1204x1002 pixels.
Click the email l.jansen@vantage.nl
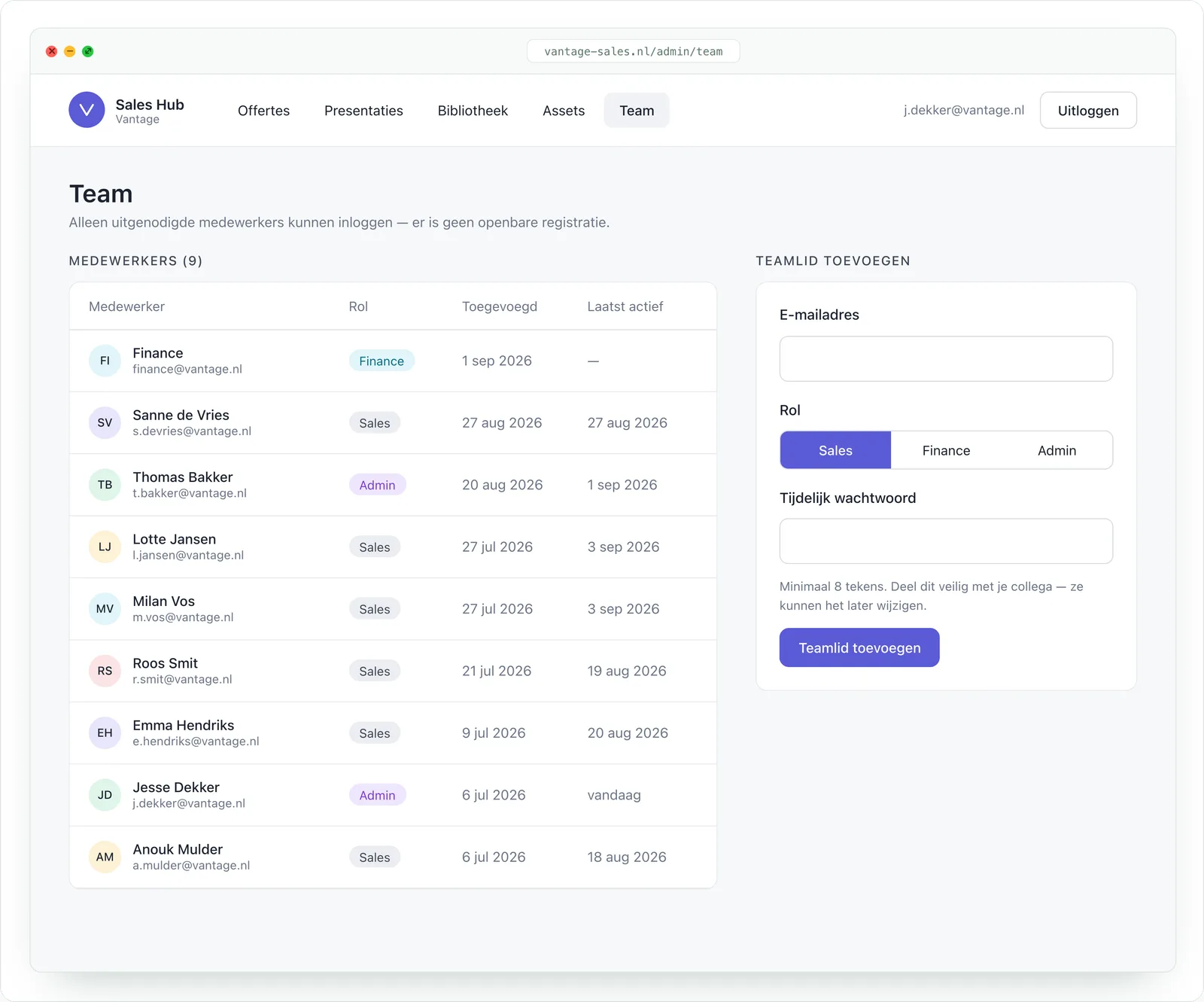point(188,556)
